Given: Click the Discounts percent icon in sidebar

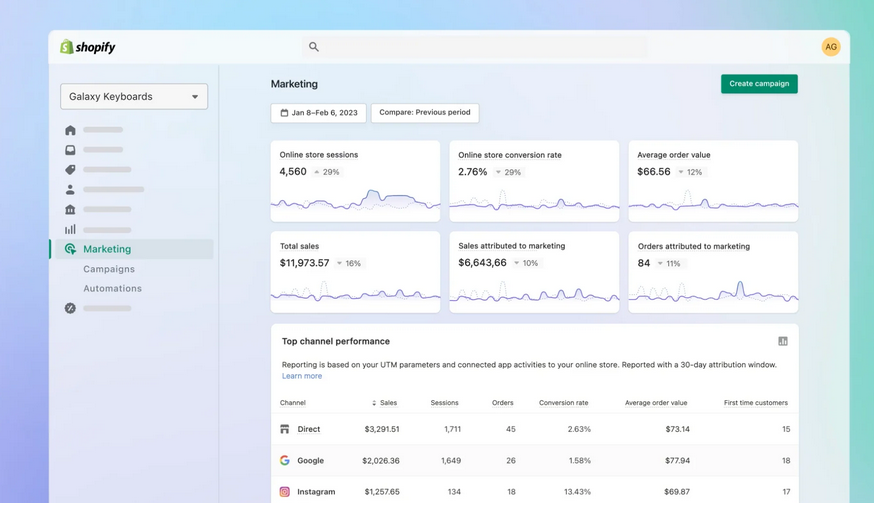Looking at the screenshot, I should tap(70, 308).
